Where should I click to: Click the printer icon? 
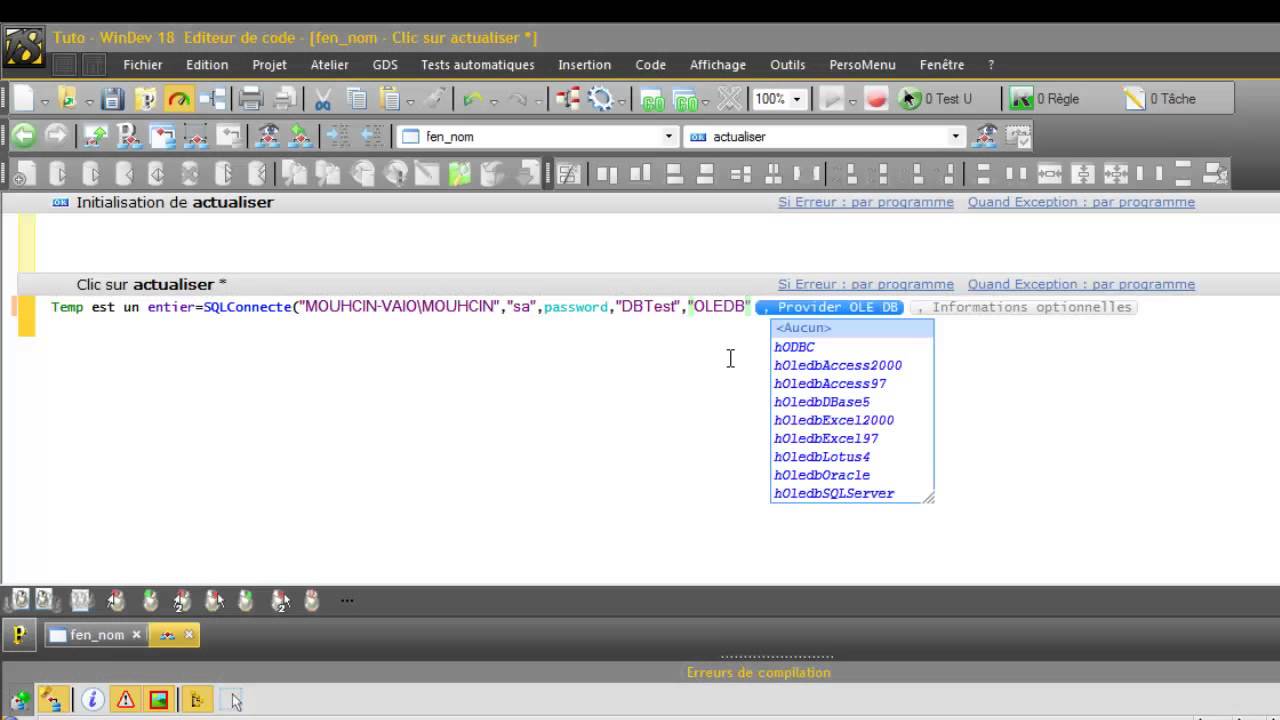tap(250, 98)
